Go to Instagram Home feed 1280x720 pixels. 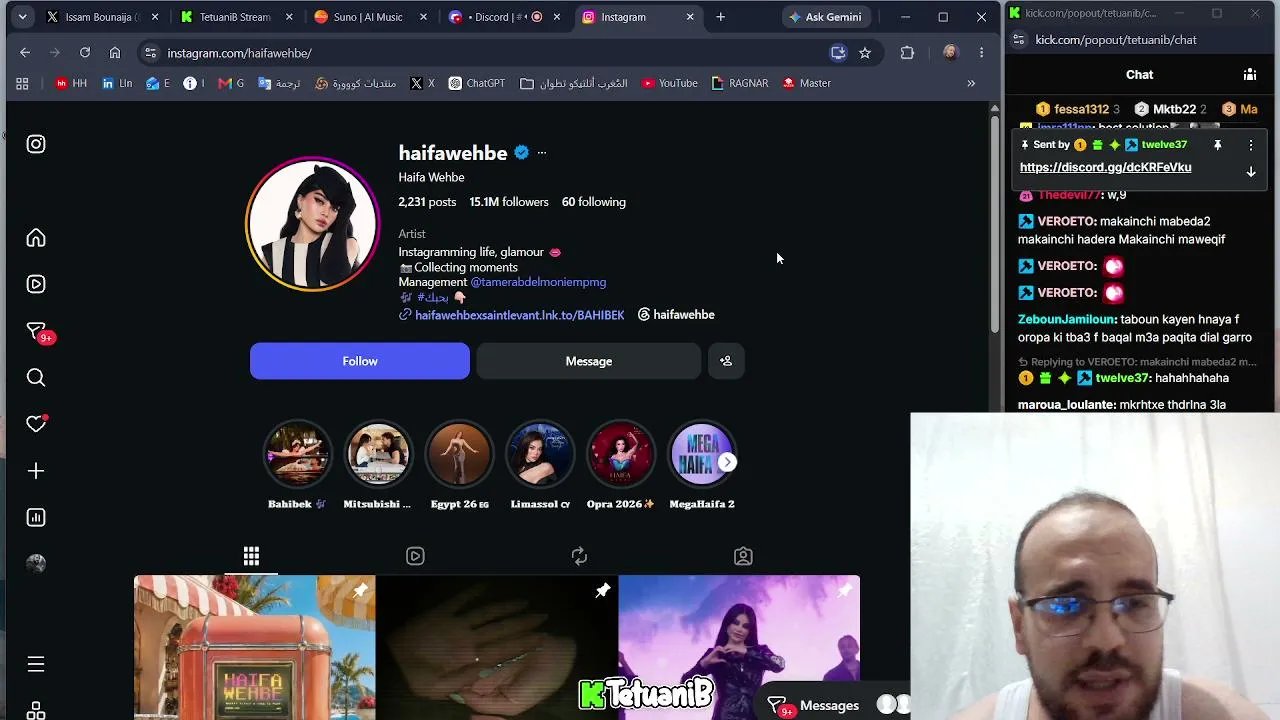pyautogui.click(x=36, y=238)
